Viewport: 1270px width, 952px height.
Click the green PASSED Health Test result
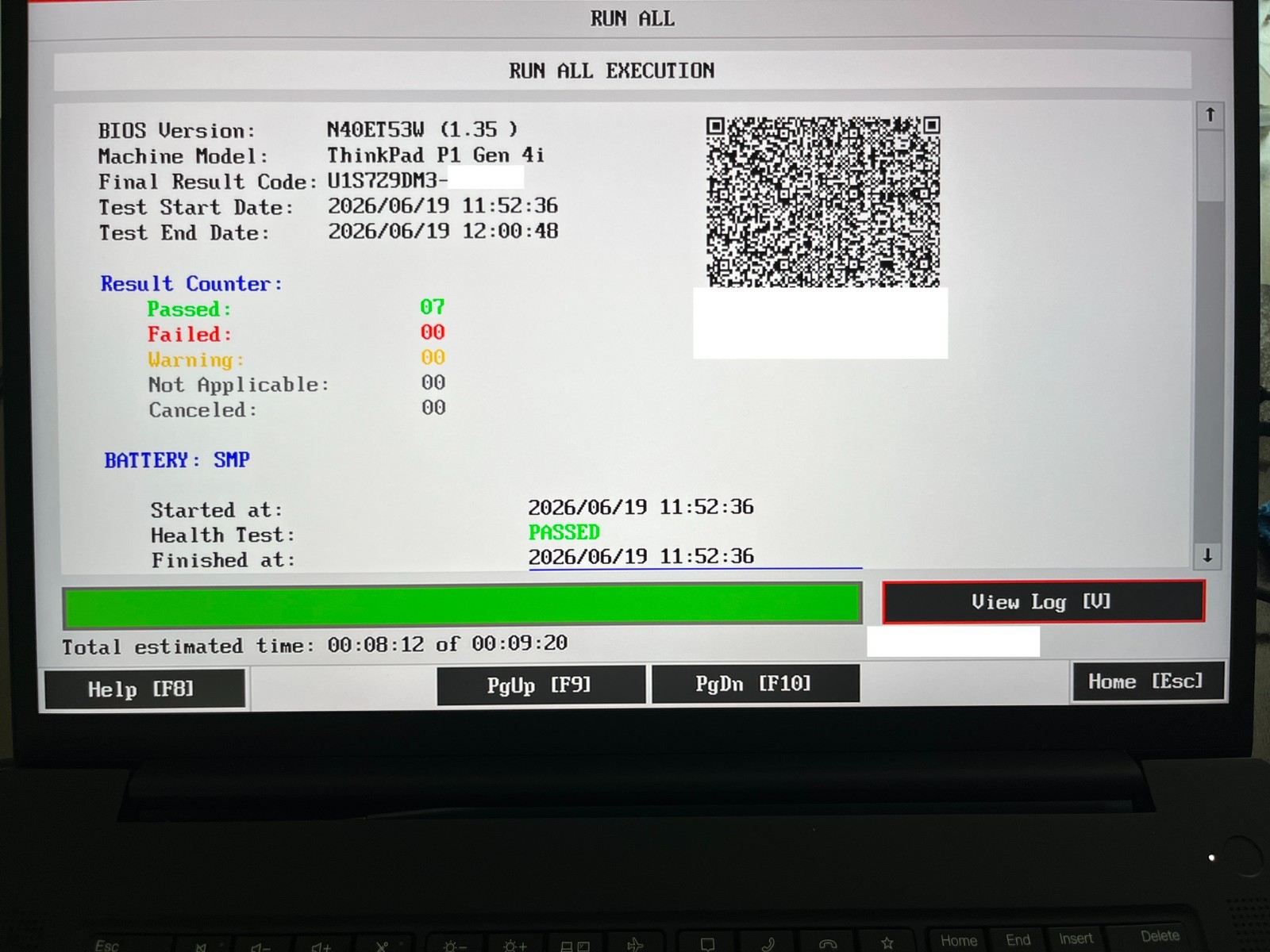click(564, 532)
